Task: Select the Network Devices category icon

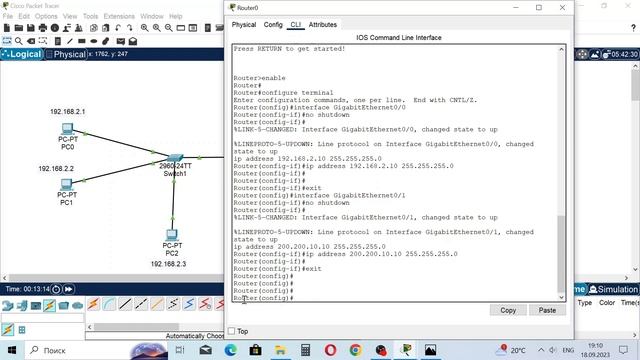Action: click(x=8, y=305)
